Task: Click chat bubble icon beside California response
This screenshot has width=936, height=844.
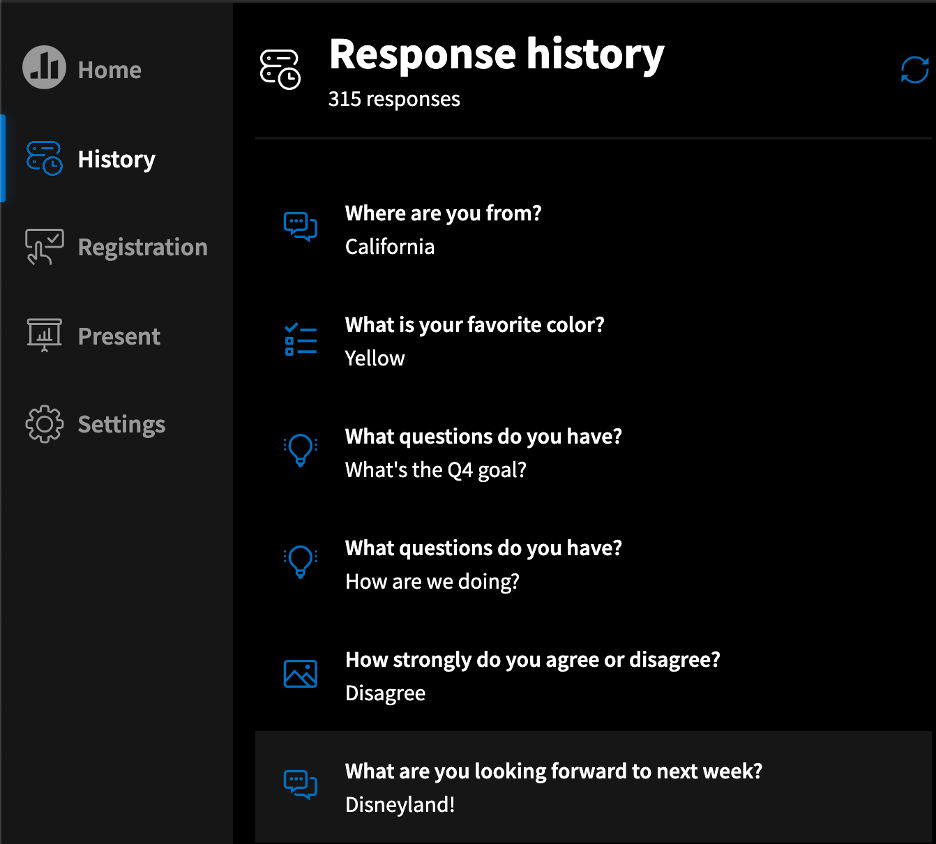Action: click(x=300, y=227)
